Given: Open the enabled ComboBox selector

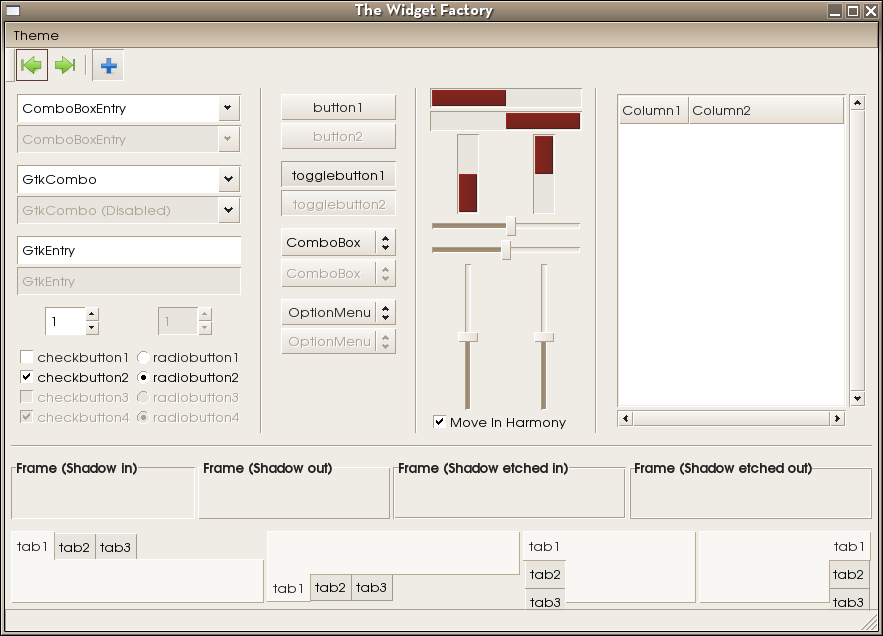Looking at the screenshot, I should coord(338,242).
